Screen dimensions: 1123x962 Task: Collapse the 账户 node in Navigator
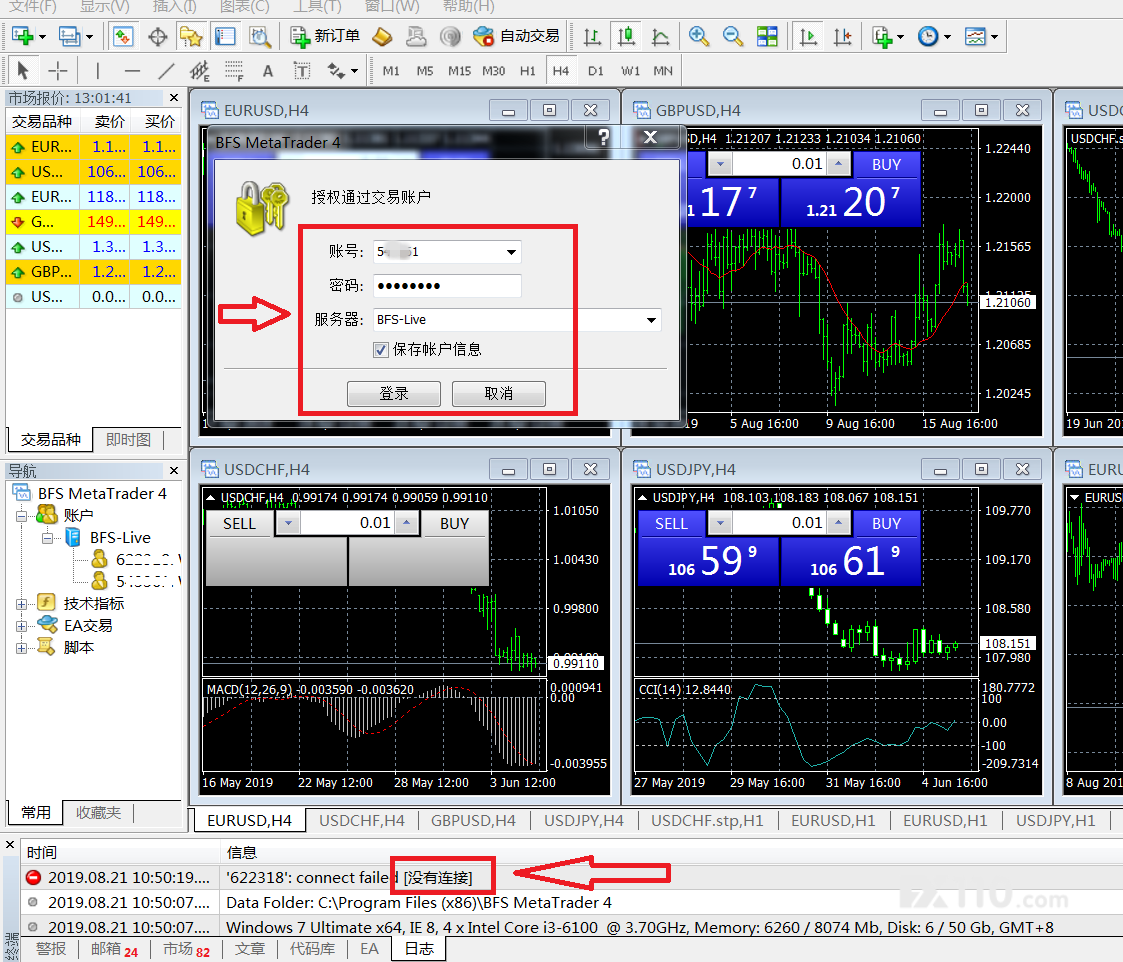click(21, 516)
